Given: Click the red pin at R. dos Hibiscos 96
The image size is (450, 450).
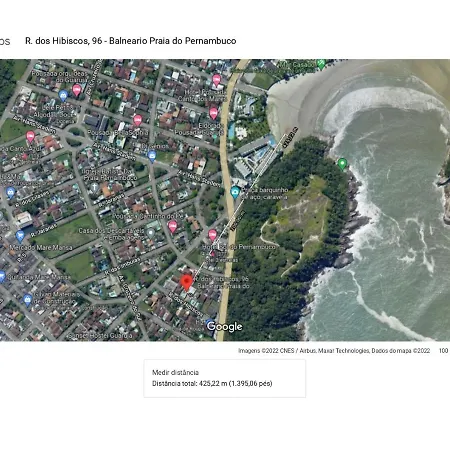Looking at the screenshot, I should point(186,282).
